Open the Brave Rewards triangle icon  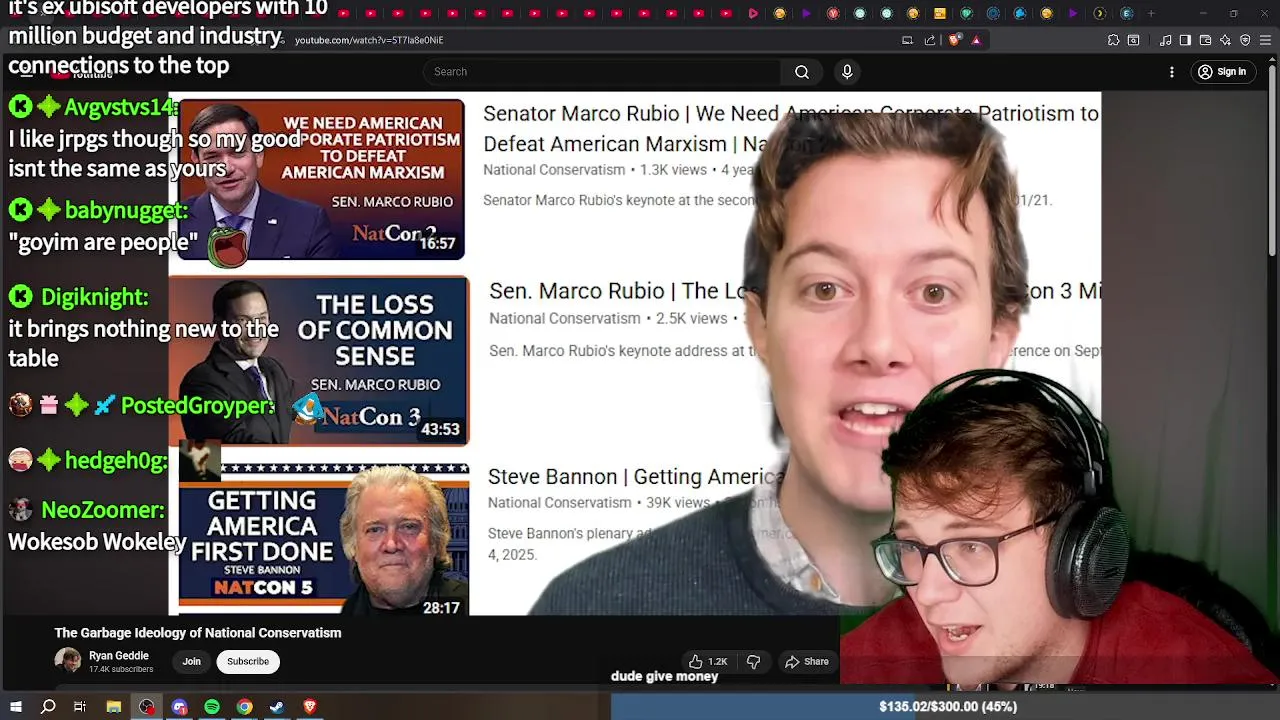tap(976, 40)
